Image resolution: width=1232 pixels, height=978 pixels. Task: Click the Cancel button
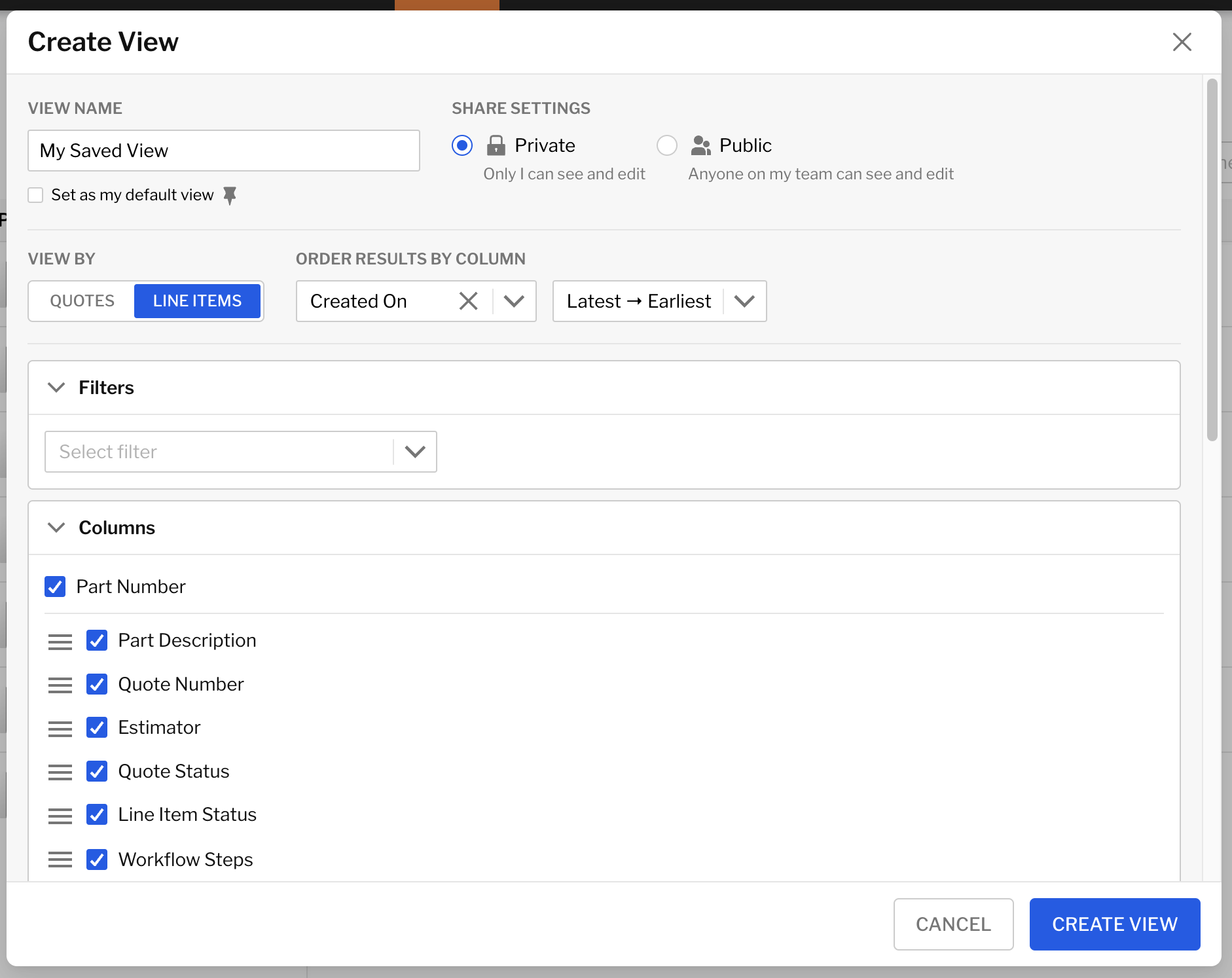[953, 924]
